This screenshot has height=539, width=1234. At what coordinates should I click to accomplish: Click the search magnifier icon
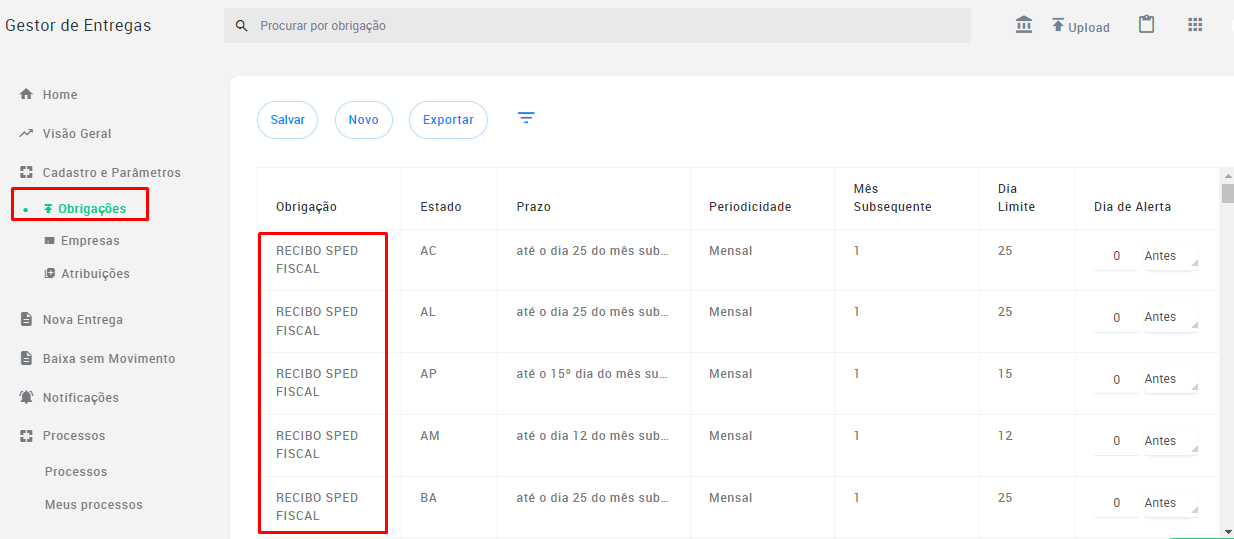coord(241,26)
